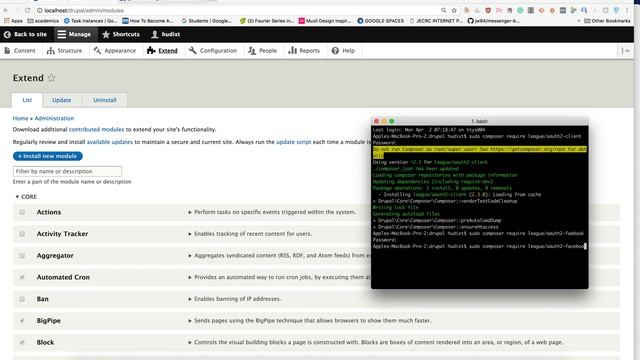Image resolution: width=640 pixels, height=360 pixels.
Task: Enable the Actions module checkbox
Action: tap(22, 212)
